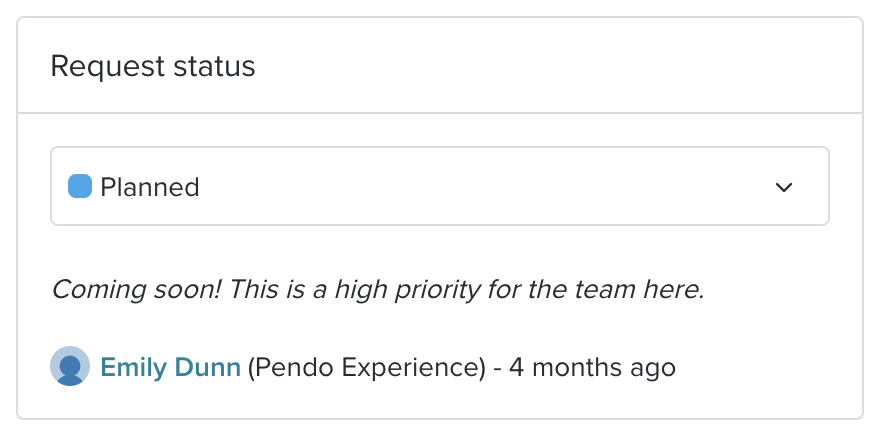
Task: Click the word 'Request' in the panel title
Action: 107,67
